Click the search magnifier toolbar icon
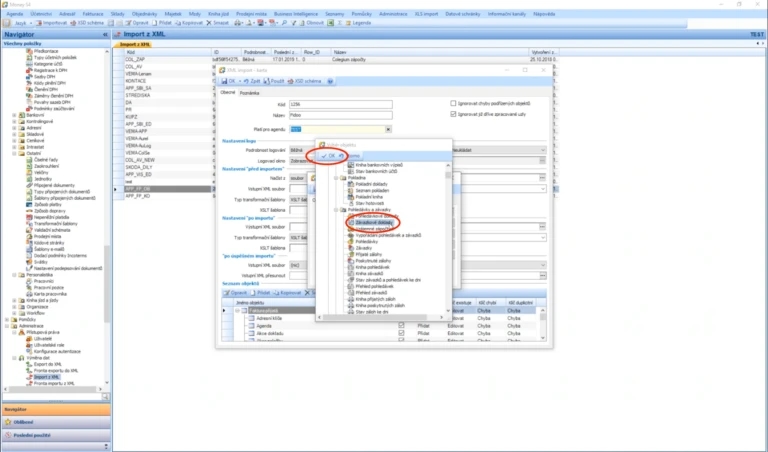 click(x=284, y=23)
